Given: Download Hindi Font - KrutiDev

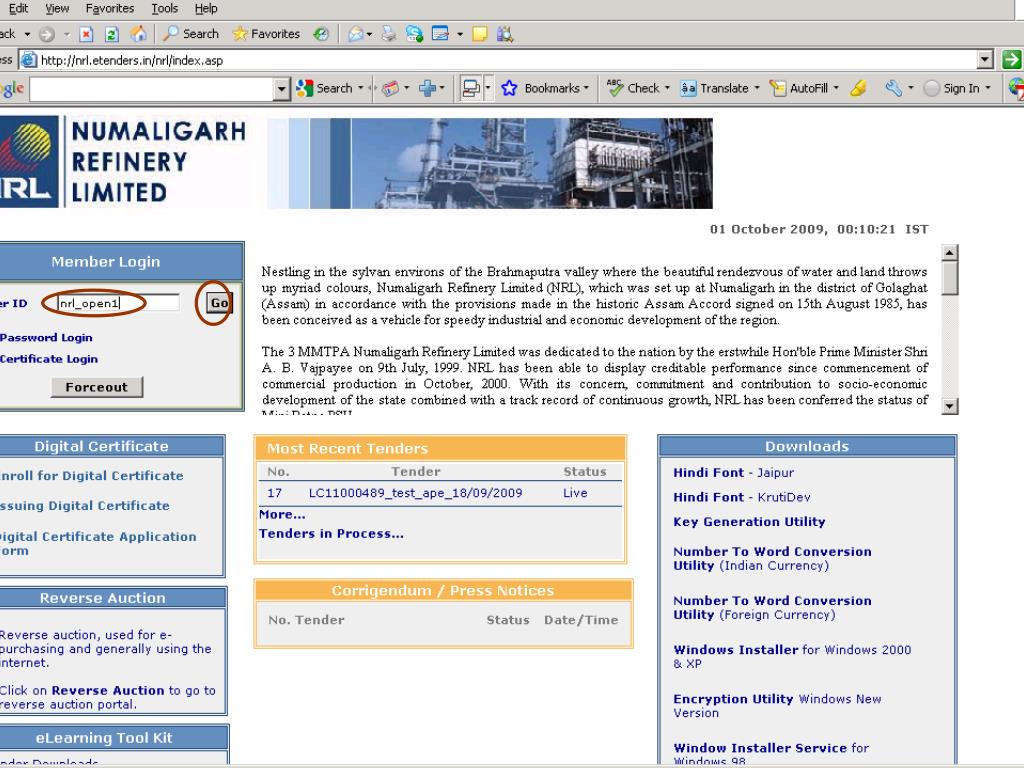Looking at the screenshot, I should pos(742,498).
